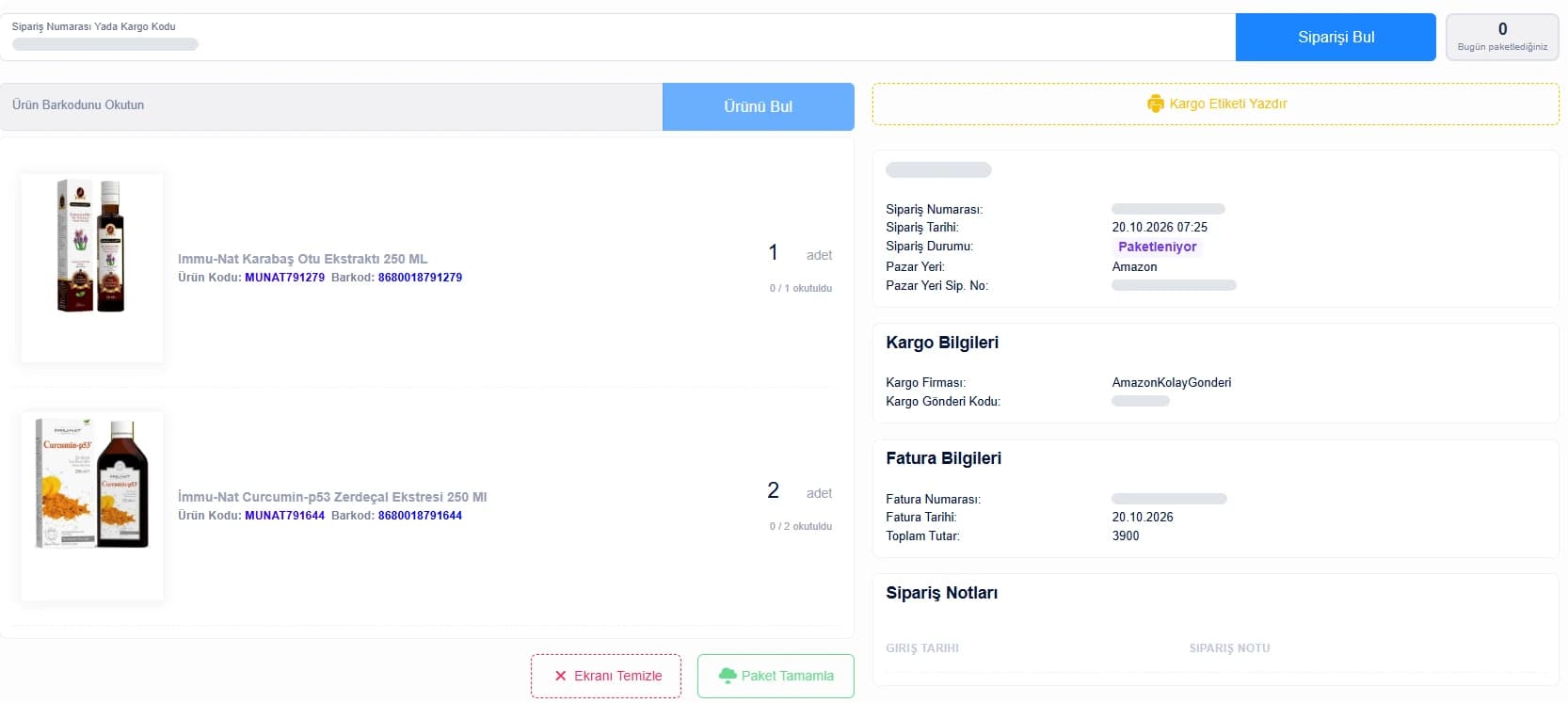Select barcode 8680018791644
This screenshot has height=703, width=1568.
420,516
